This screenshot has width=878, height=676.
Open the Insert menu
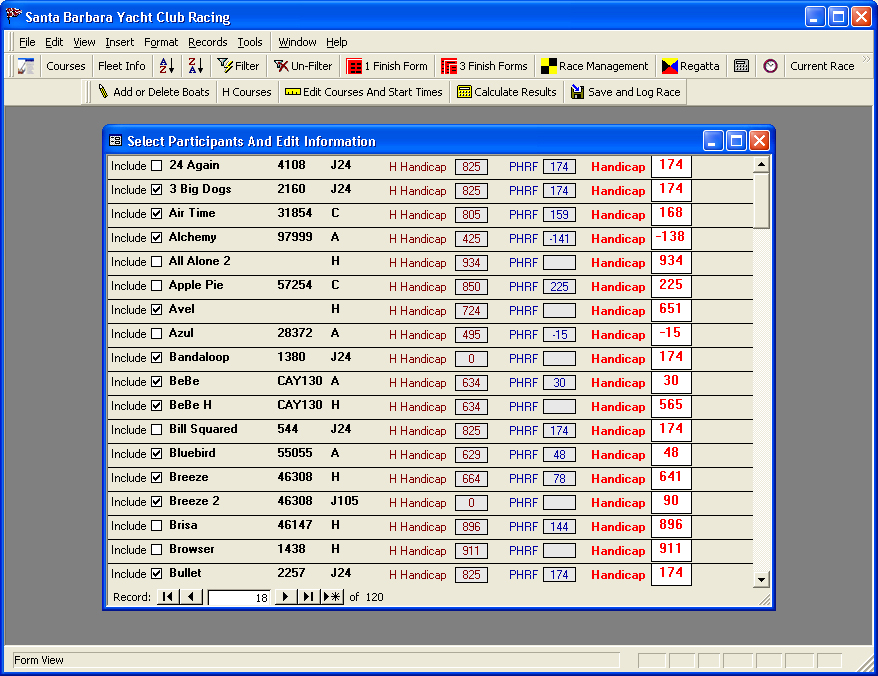119,42
